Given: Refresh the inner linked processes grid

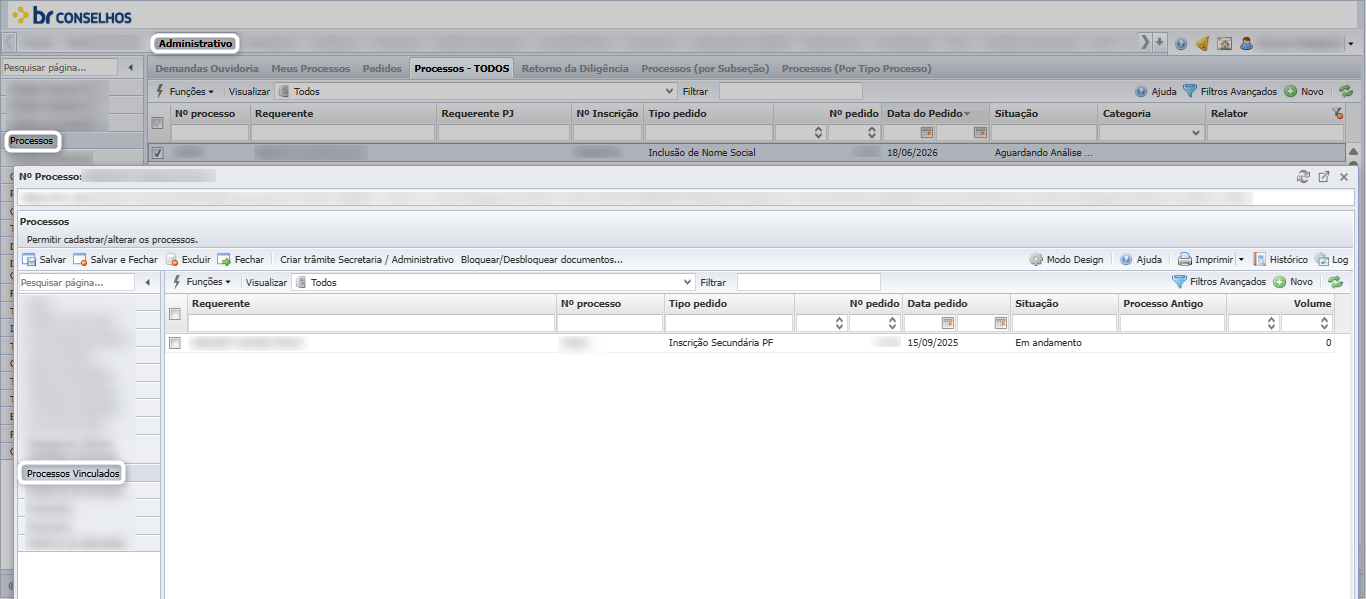Looking at the screenshot, I should click(x=1335, y=282).
